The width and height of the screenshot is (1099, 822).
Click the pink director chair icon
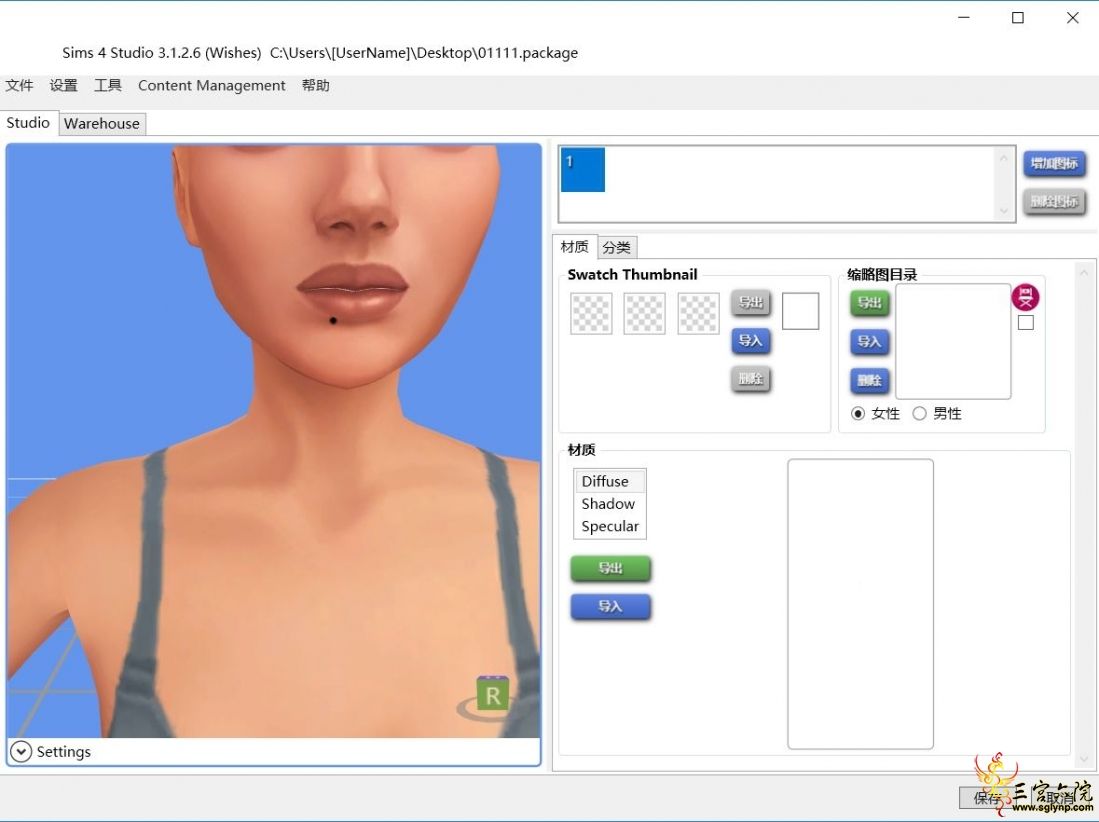(x=1025, y=297)
